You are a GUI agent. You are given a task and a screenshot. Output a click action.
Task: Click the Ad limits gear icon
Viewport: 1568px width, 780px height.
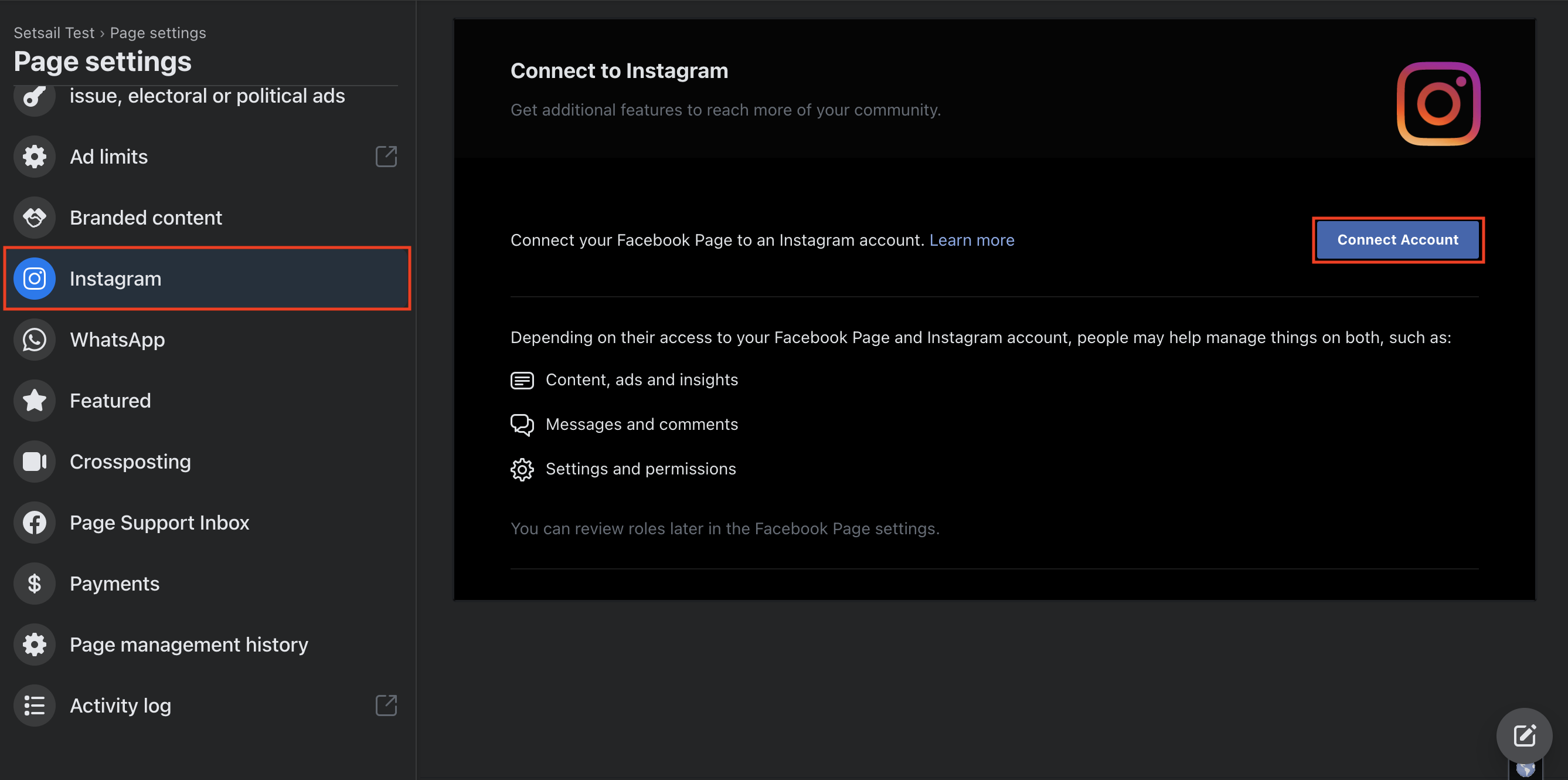click(x=35, y=157)
